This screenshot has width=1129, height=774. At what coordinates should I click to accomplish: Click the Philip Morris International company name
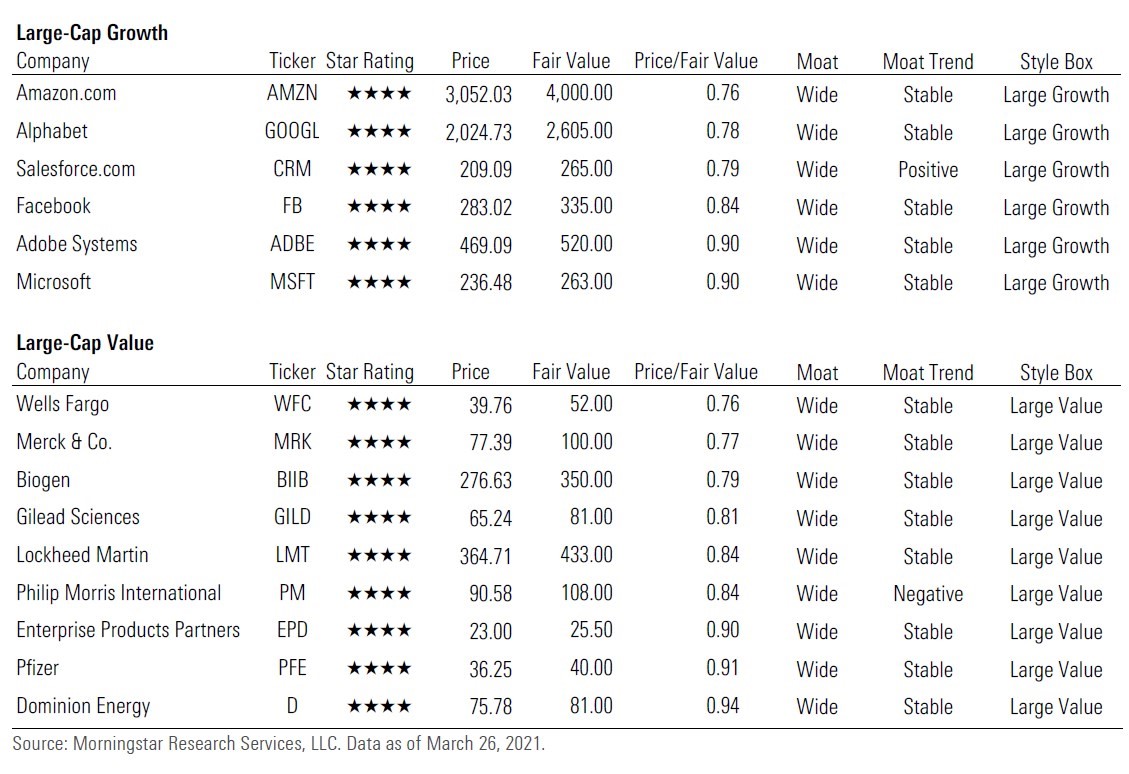point(119,593)
